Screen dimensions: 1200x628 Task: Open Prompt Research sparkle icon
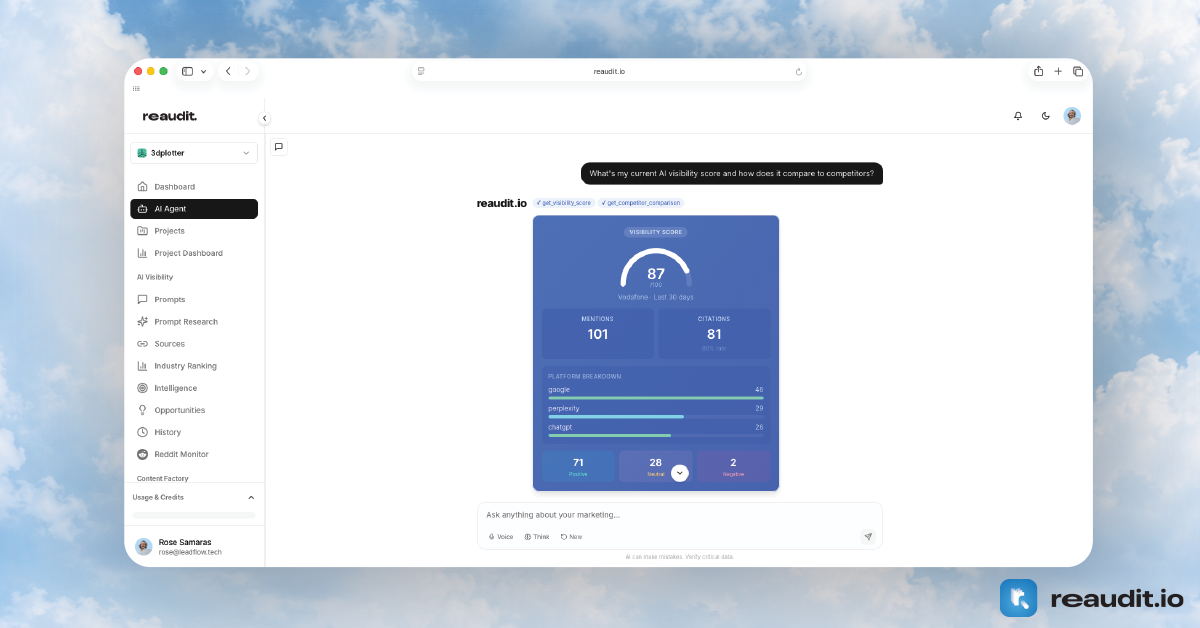point(142,322)
